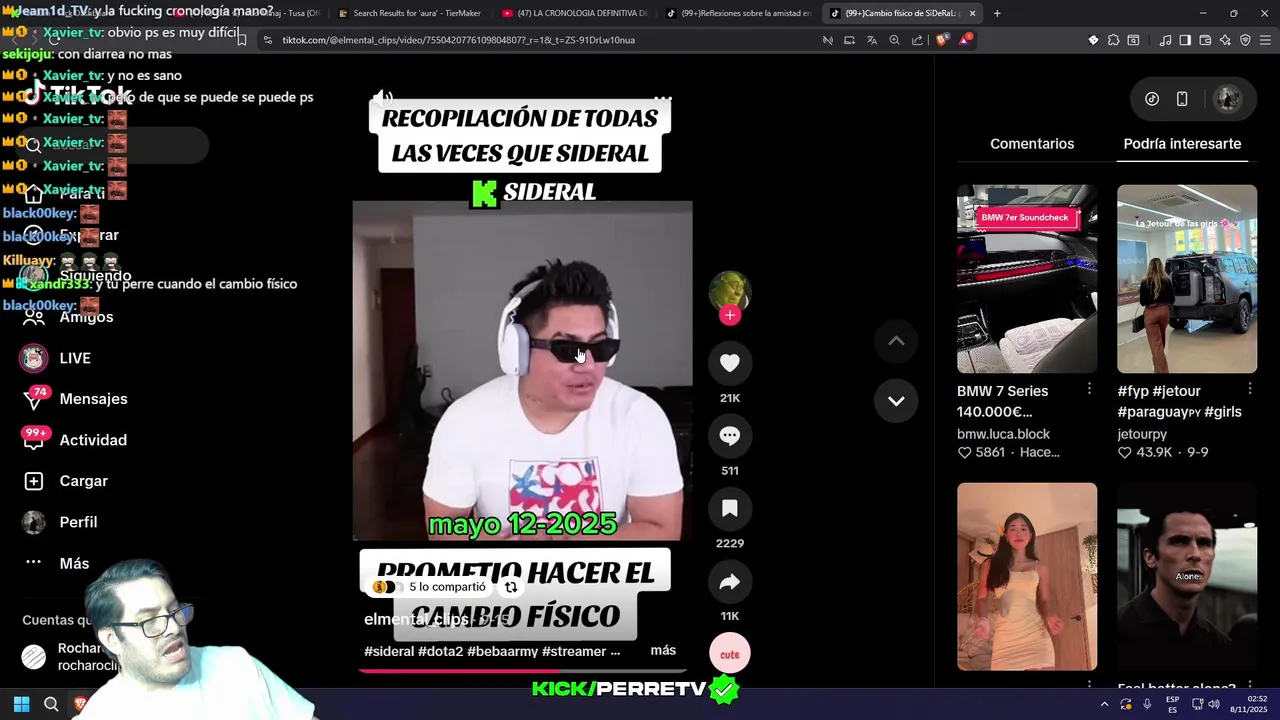Expand the video caption with 'más'
This screenshot has height=720, width=1280.
(663, 650)
